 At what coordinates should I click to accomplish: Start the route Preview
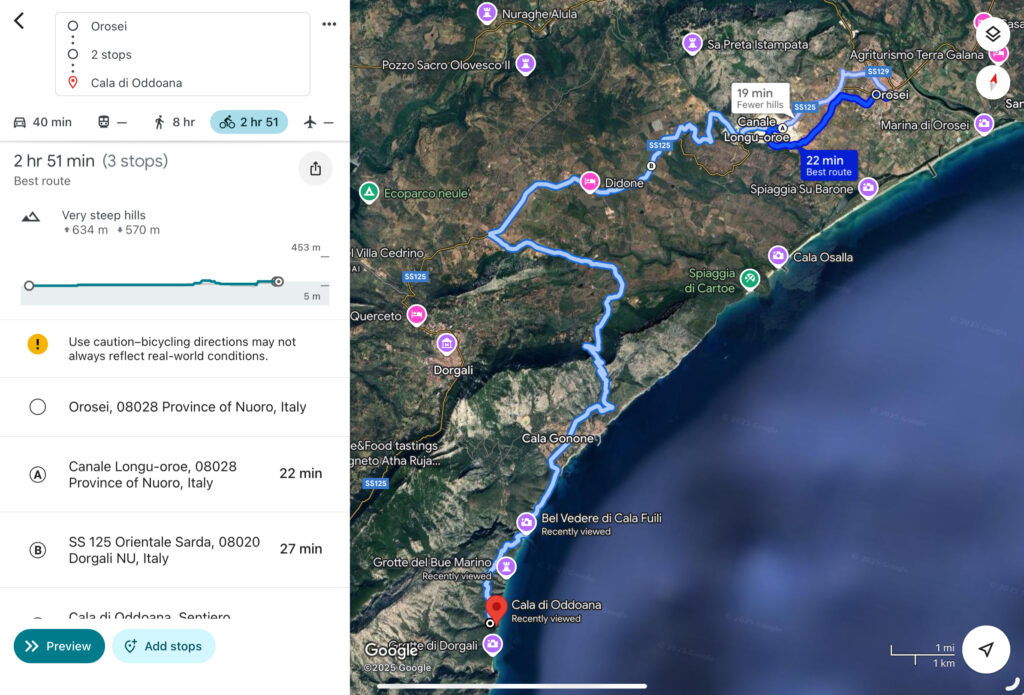[x=59, y=646]
